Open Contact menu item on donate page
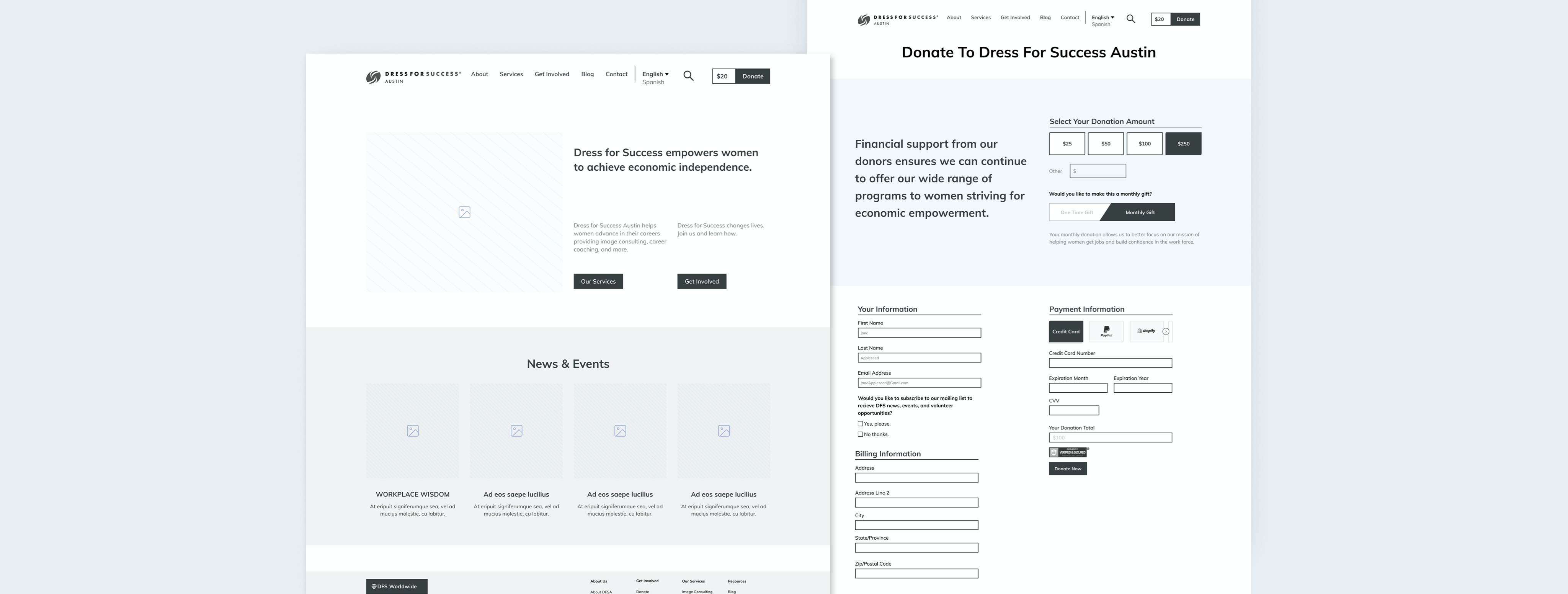 [x=1070, y=18]
